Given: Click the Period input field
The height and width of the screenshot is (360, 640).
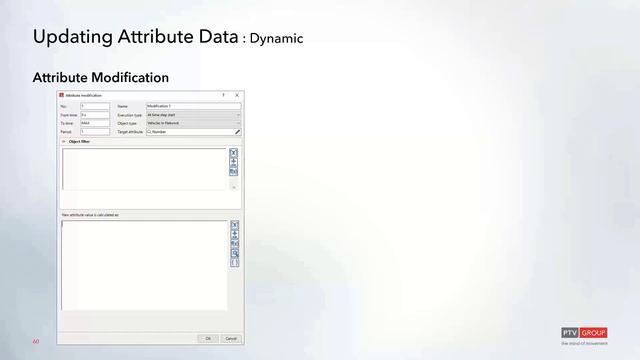Looking at the screenshot, I should 95,132.
